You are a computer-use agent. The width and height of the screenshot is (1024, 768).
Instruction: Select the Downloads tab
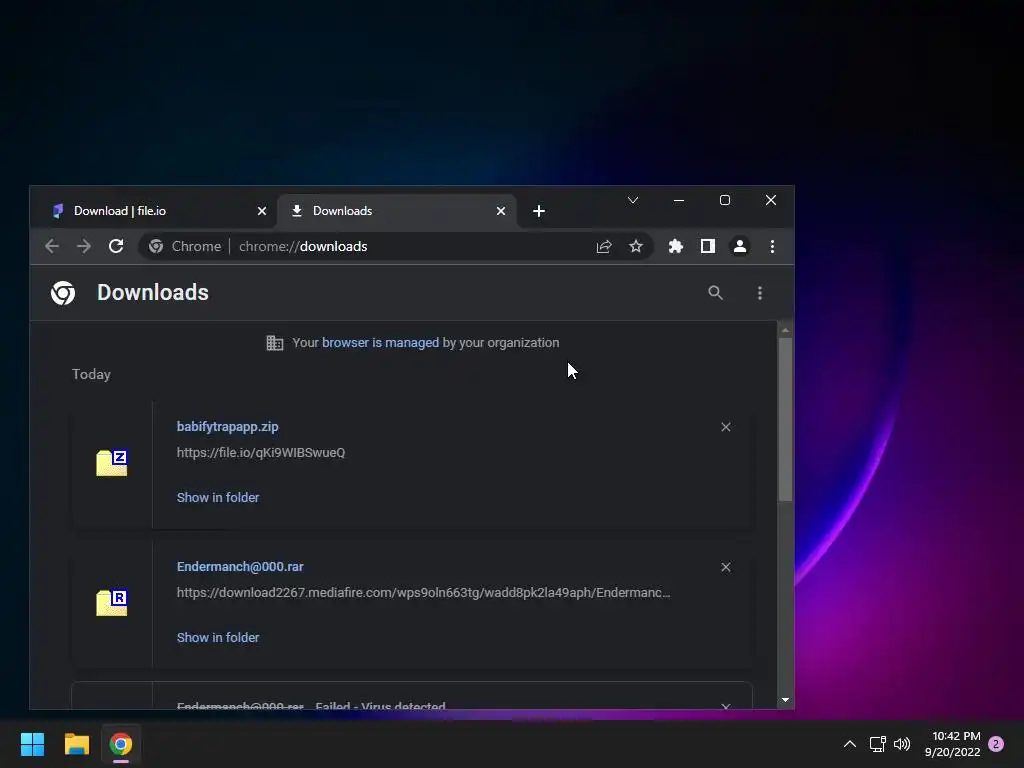pos(397,211)
